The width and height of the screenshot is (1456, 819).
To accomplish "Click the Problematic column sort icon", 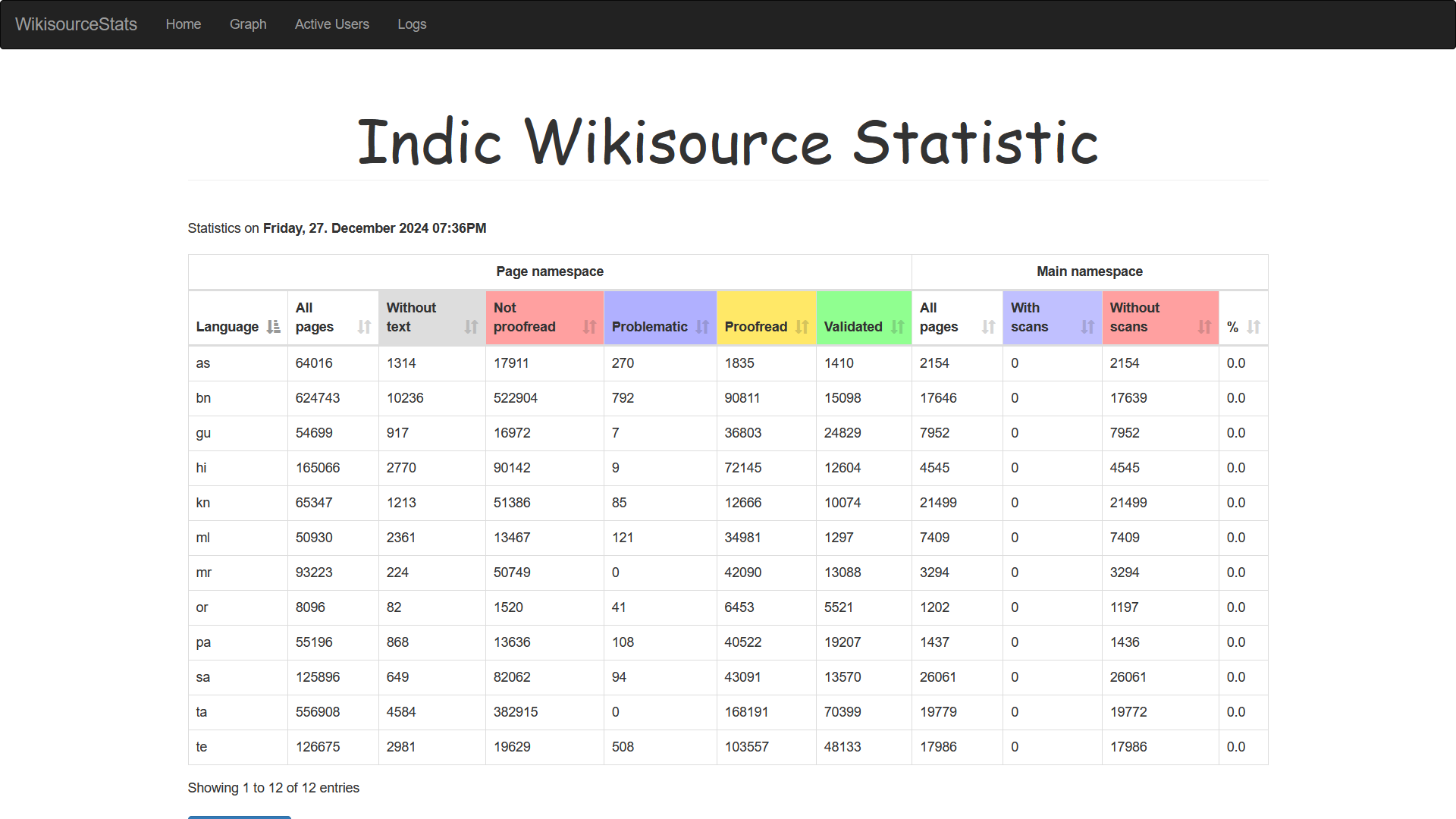I will (702, 327).
